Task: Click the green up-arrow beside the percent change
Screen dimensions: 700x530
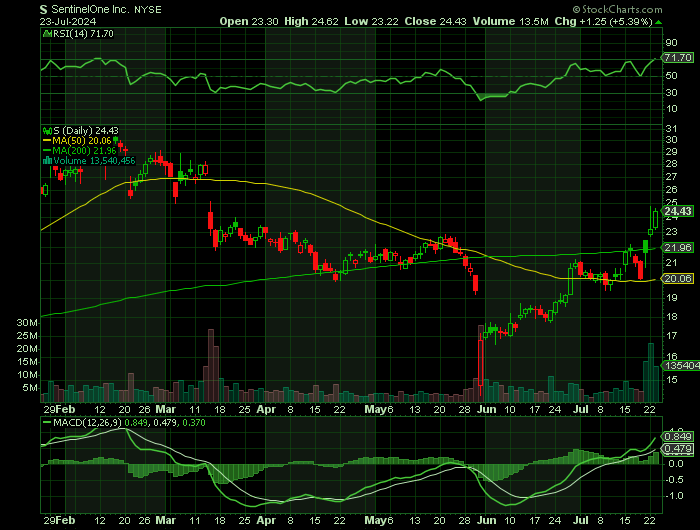Action: click(659, 22)
